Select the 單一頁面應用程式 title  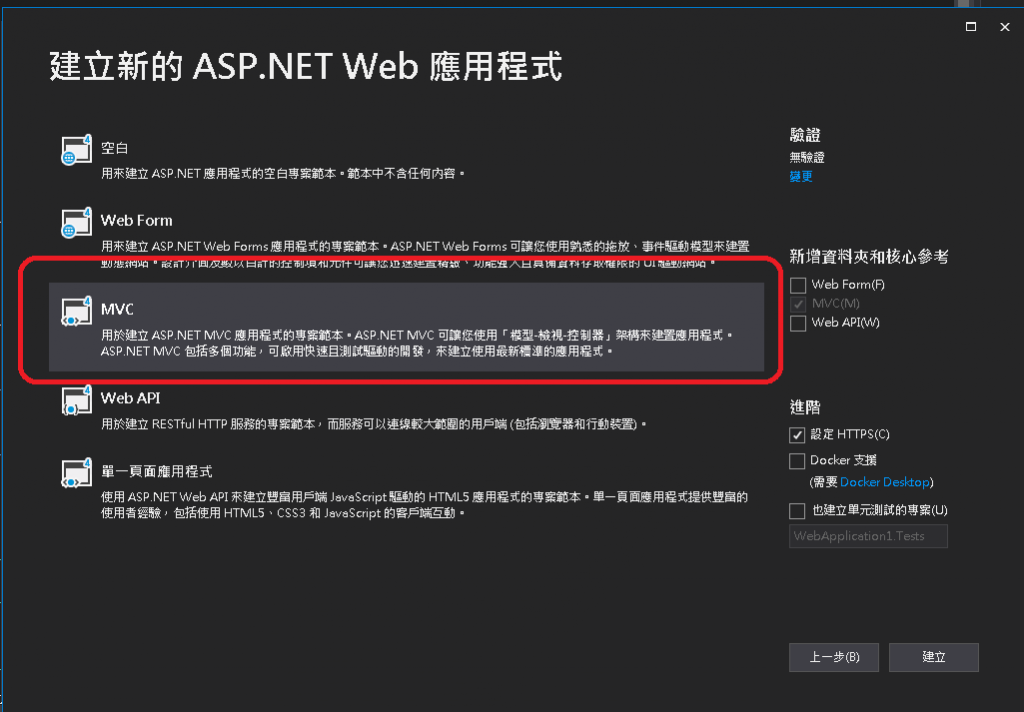tap(157, 471)
